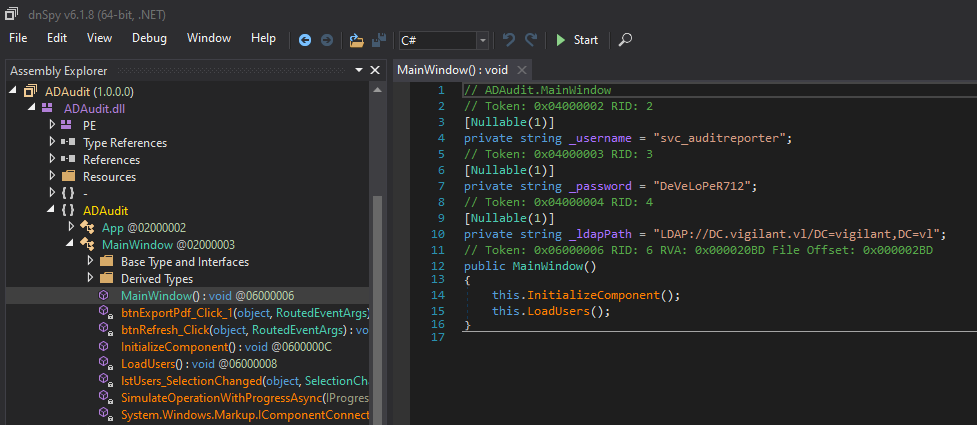The image size is (977, 425).
Task: Collapse the MainWindow @02000003 class node
Action: tap(70, 244)
